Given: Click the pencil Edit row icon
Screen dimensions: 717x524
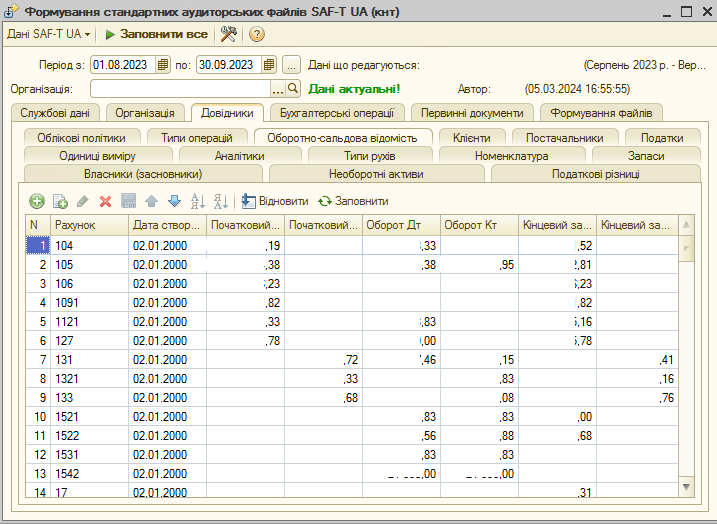Looking at the screenshot, I should (x=83, y=201).
